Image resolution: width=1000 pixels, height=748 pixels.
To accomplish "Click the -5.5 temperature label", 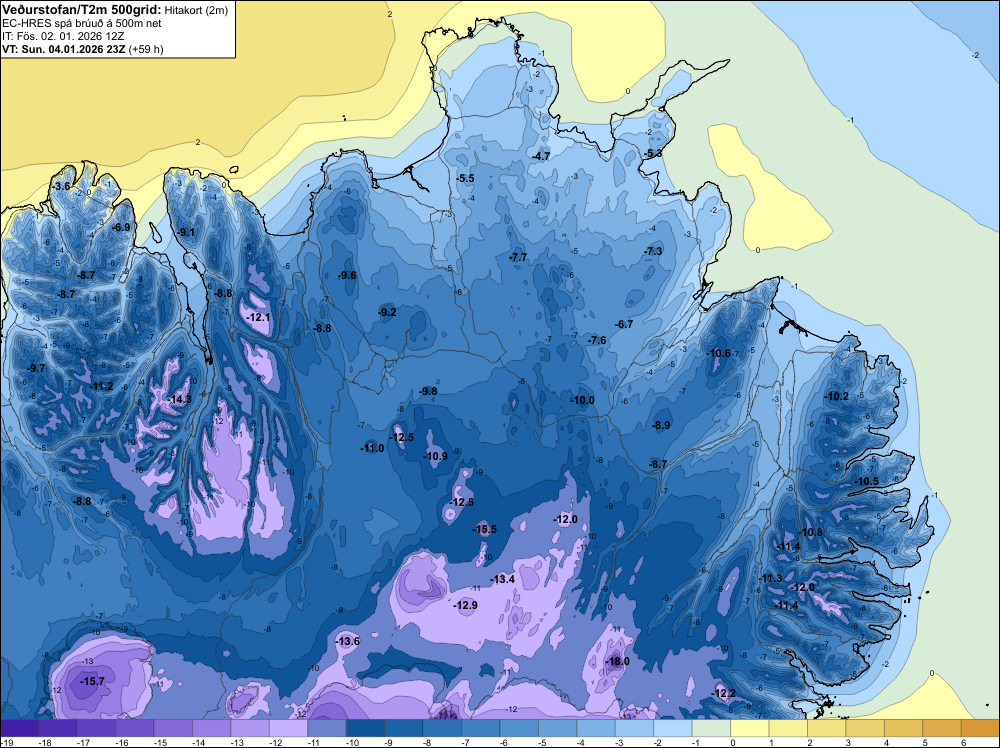I will [465, 179].
